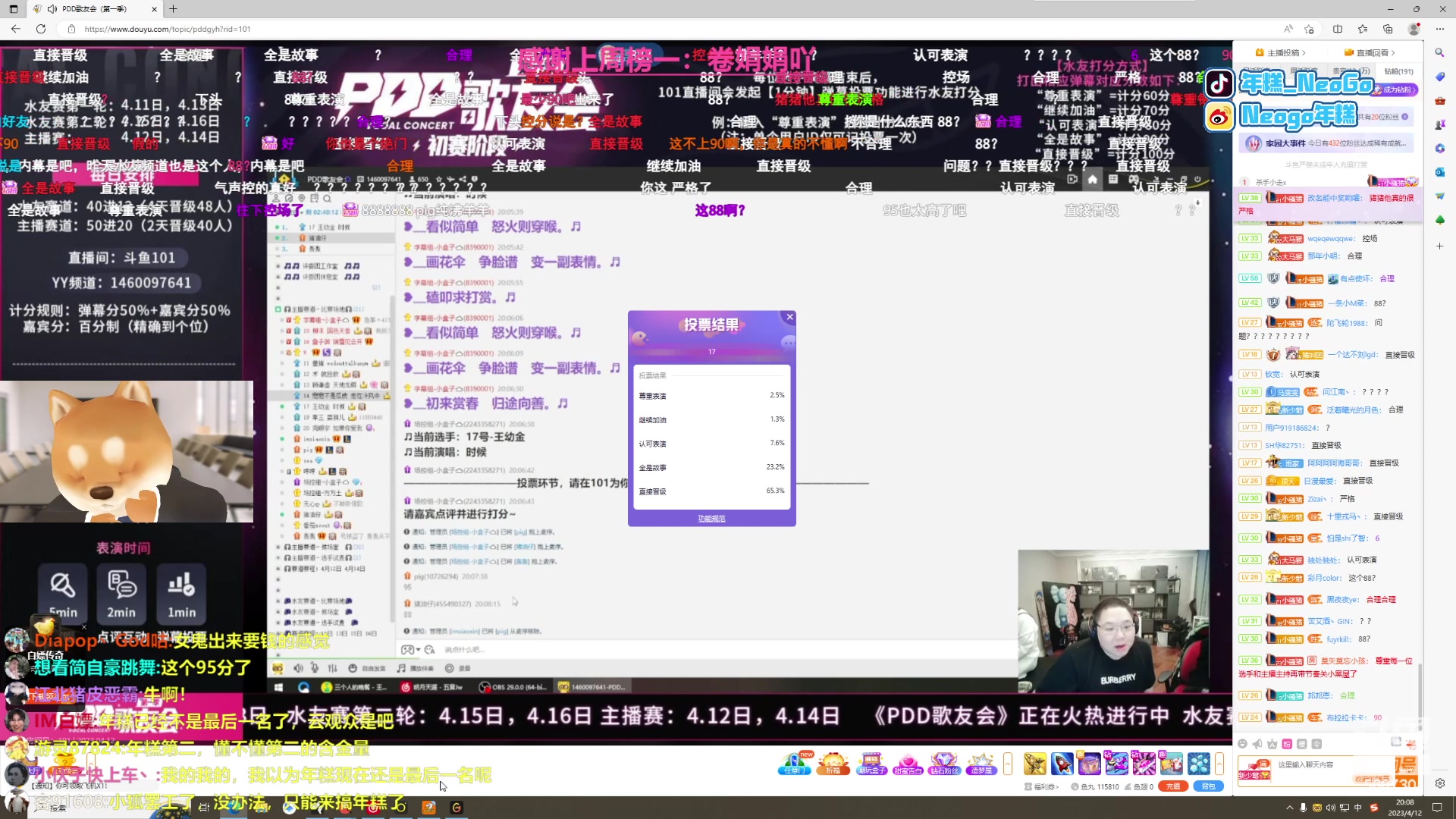Viewport: 1456px width, 819px height.
Task: Add a sidebar app with plus icon
Action: pyautogui.click(x=1439, y=246)
